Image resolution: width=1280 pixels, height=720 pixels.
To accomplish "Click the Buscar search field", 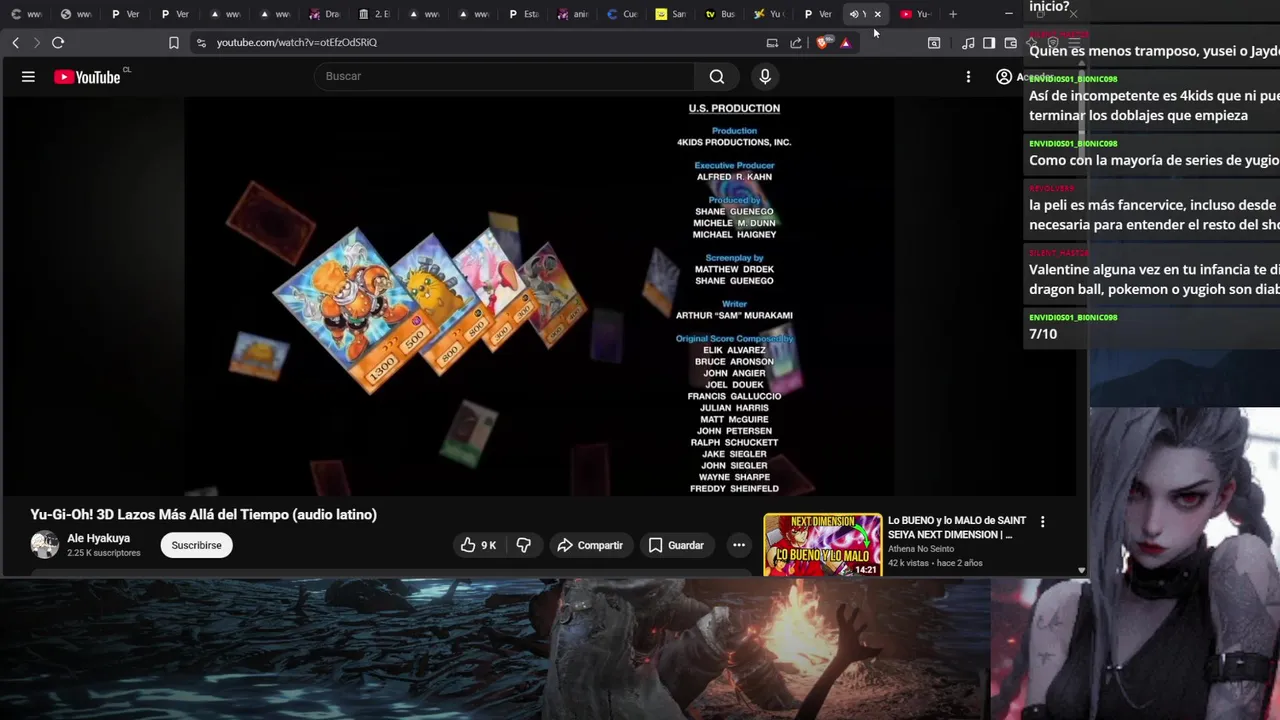I will 505,76.
